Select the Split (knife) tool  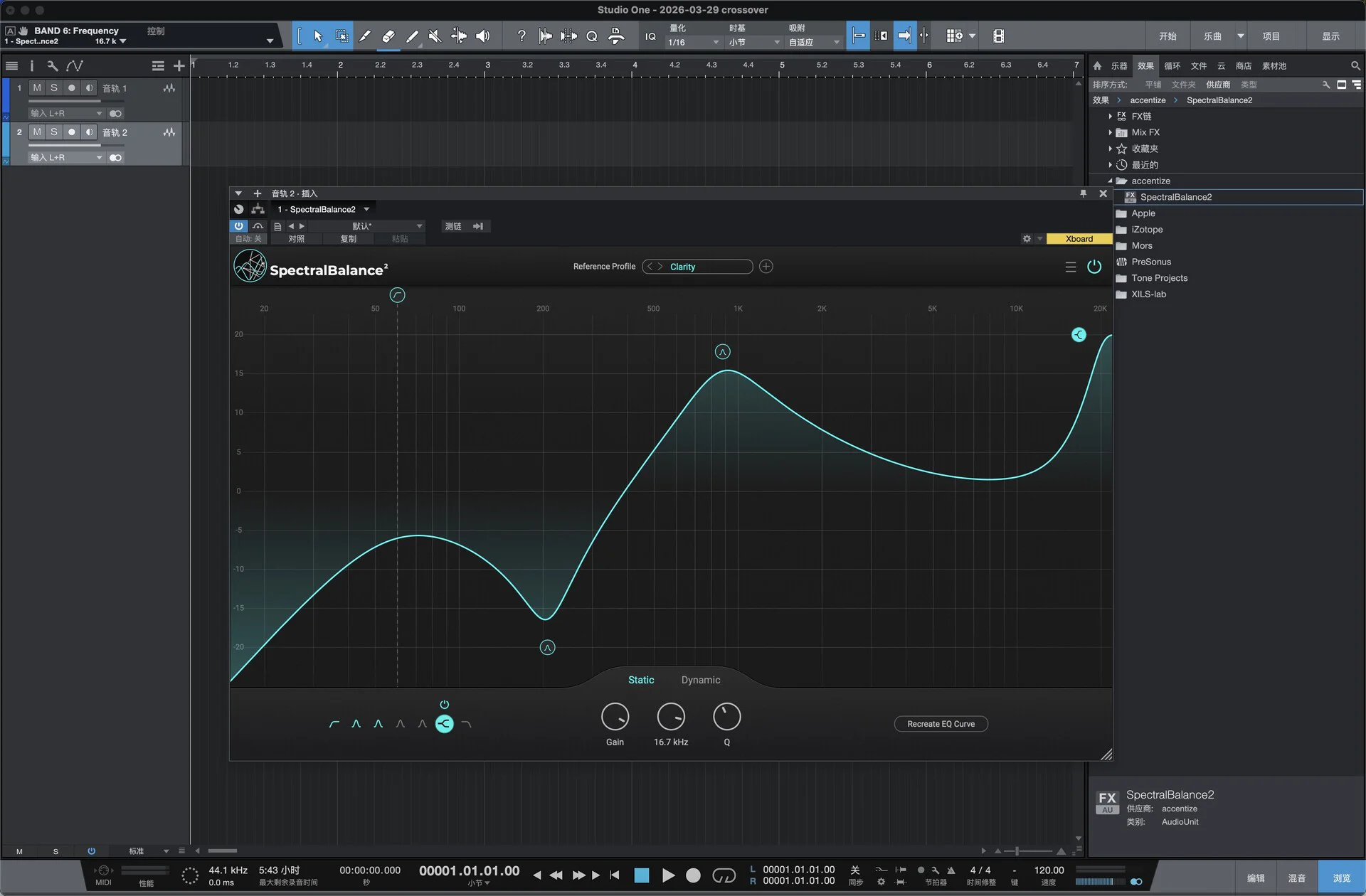pos(365,36)
